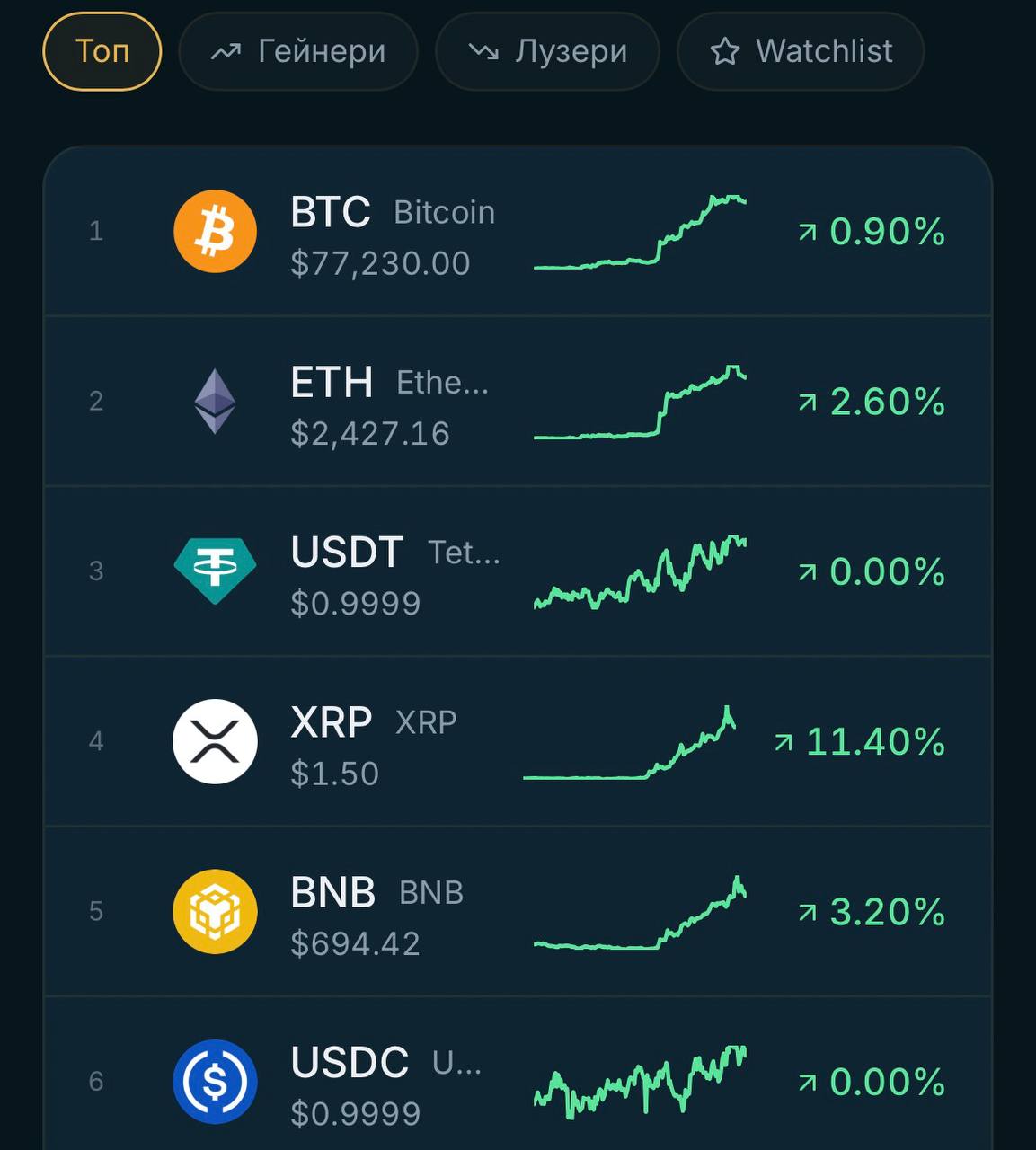
Task: Open the BNB $694.42 price row
Action: click(518, 911)
